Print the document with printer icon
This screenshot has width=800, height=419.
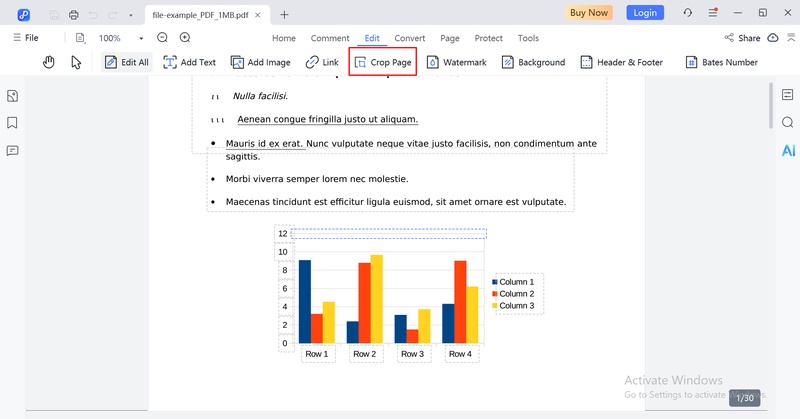pyautogui.click(x=73, y=15)
